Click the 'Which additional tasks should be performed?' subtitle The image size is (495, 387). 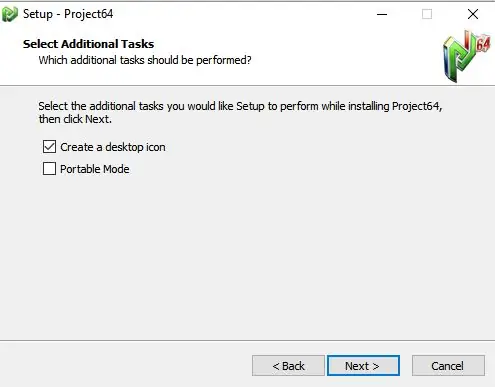[x=145, y=60]
